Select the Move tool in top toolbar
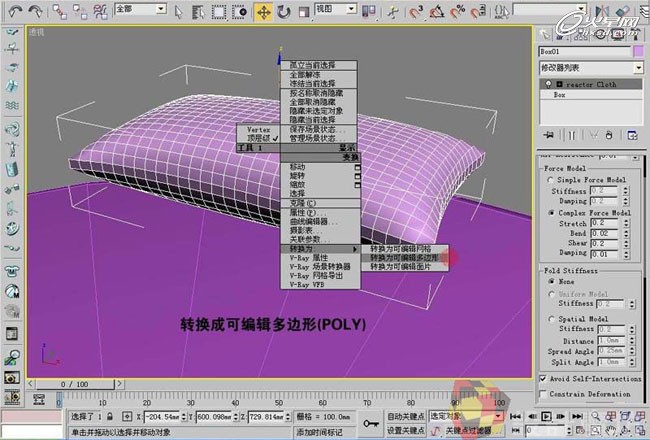This screenshot has height=440, width=650. [264, 12]
